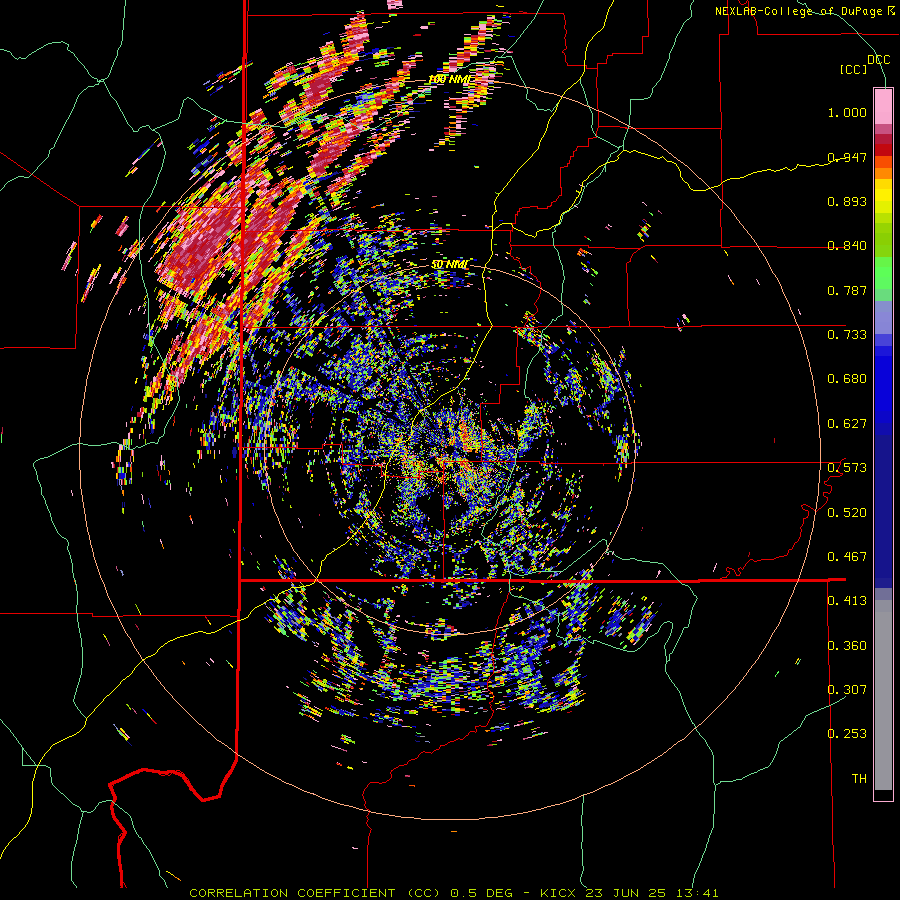Click the 0.840 scale value
The width and height of the screenshot is (900, 900).
[847, 246]
